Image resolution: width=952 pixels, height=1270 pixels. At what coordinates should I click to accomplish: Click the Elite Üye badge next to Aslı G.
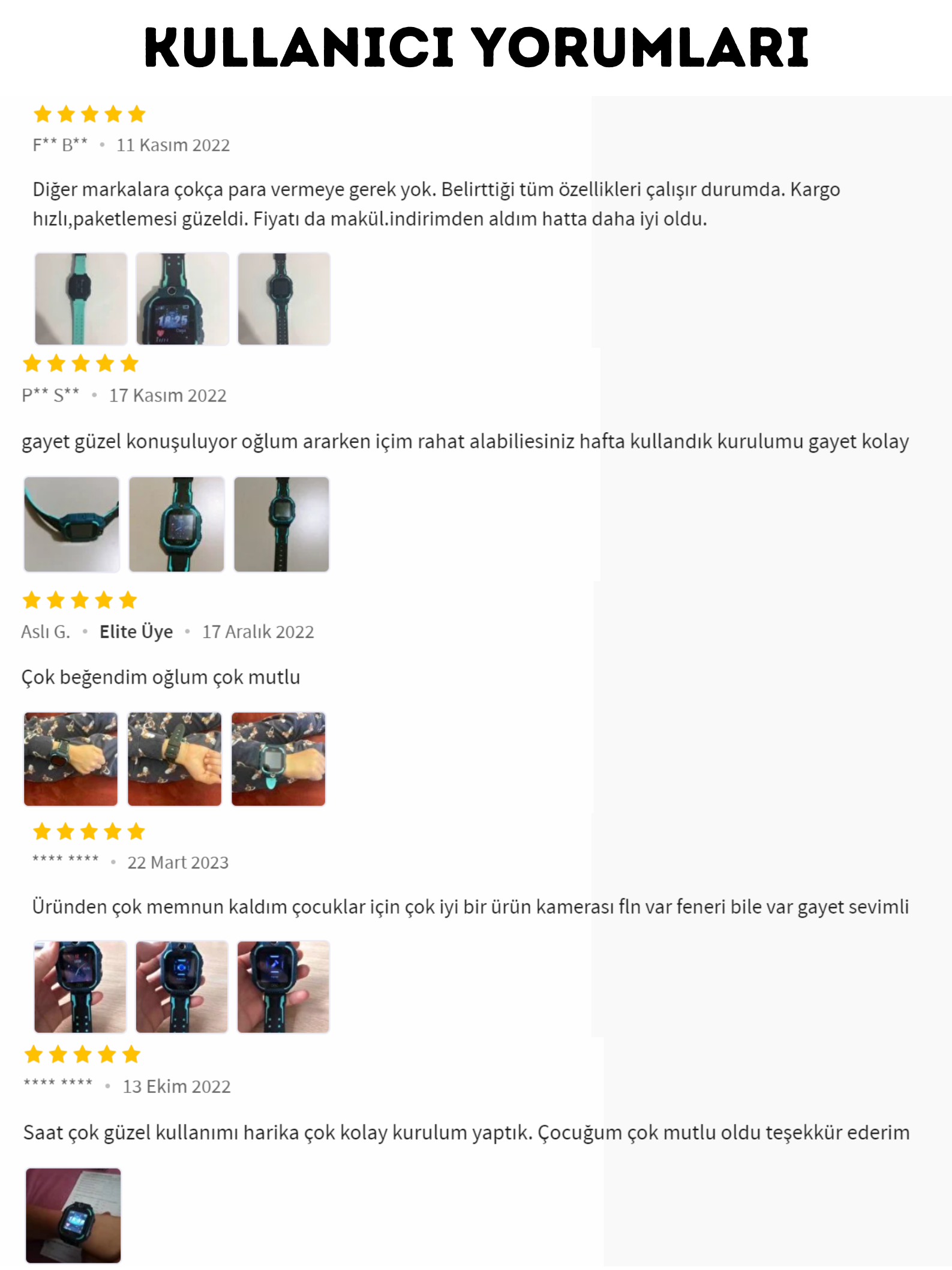[136, 631]
